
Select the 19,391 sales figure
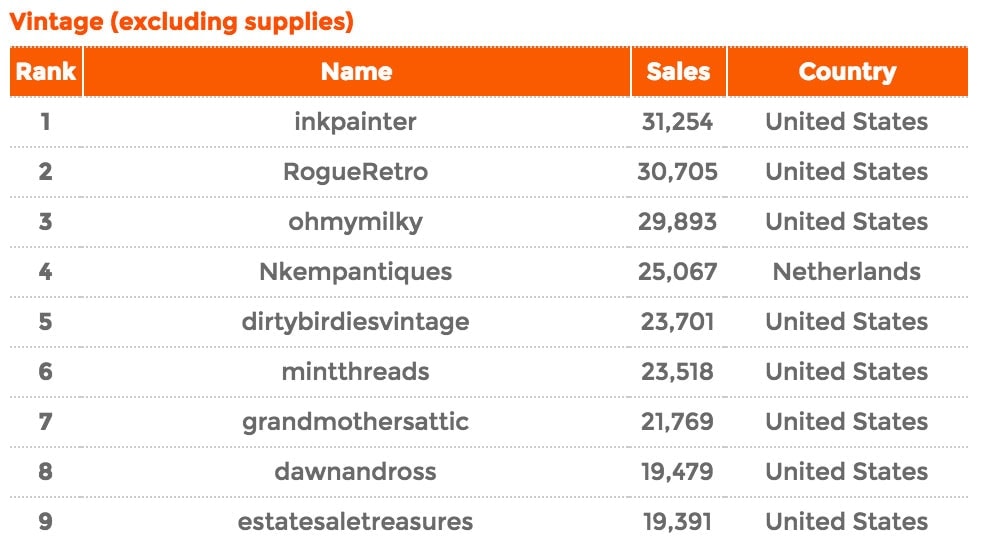click(x=677, y=521)
